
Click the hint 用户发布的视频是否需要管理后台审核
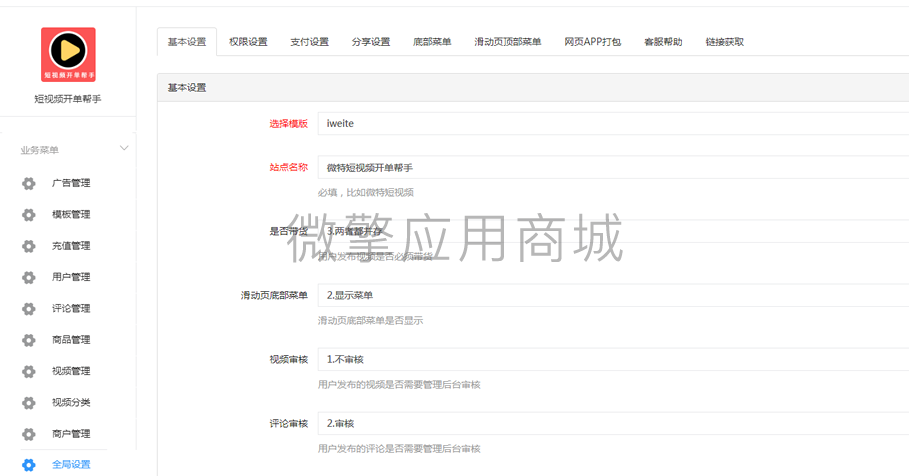tap(399, 384)
